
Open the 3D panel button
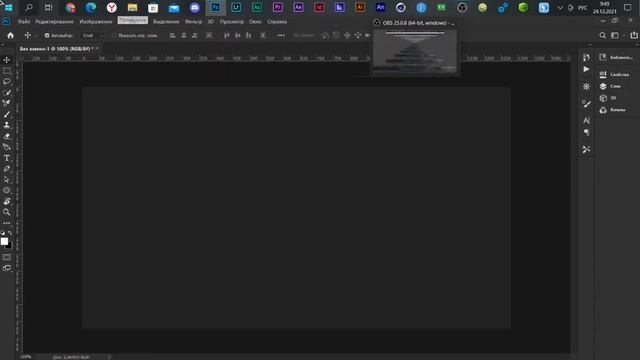pyautogui.click(x=608, y=98)
